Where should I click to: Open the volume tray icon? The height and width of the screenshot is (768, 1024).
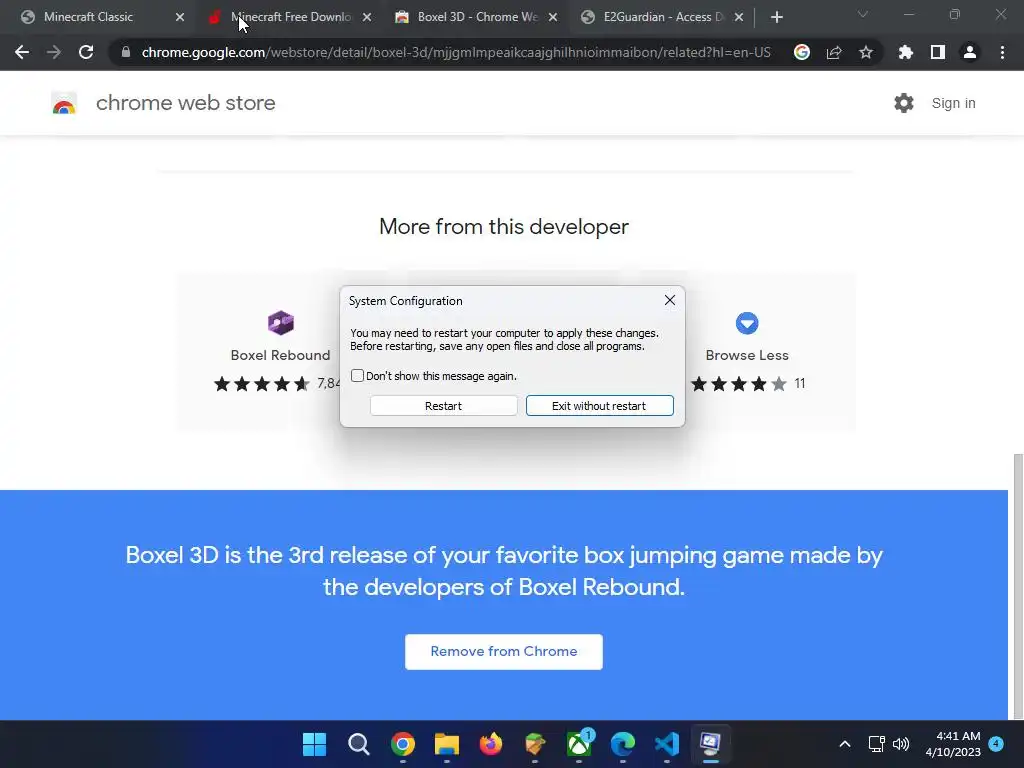click(901, 744)
